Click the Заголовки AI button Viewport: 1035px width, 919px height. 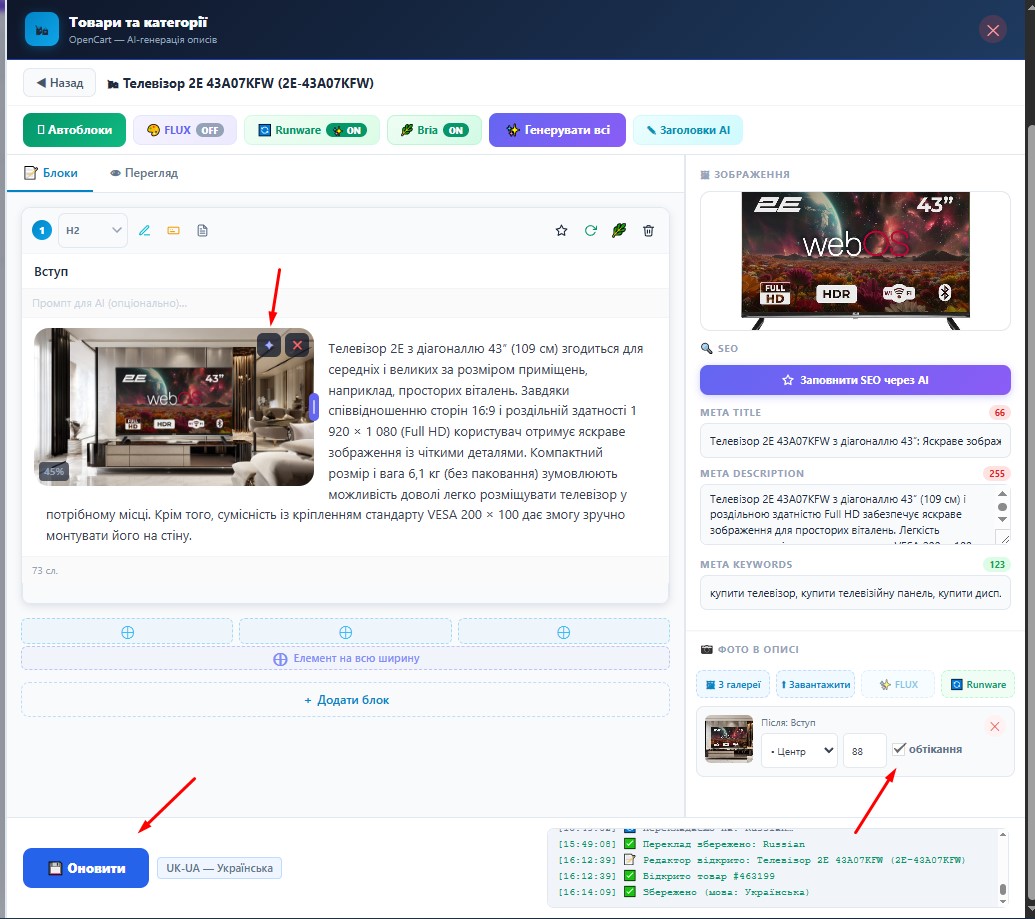(x=688, y=130)
